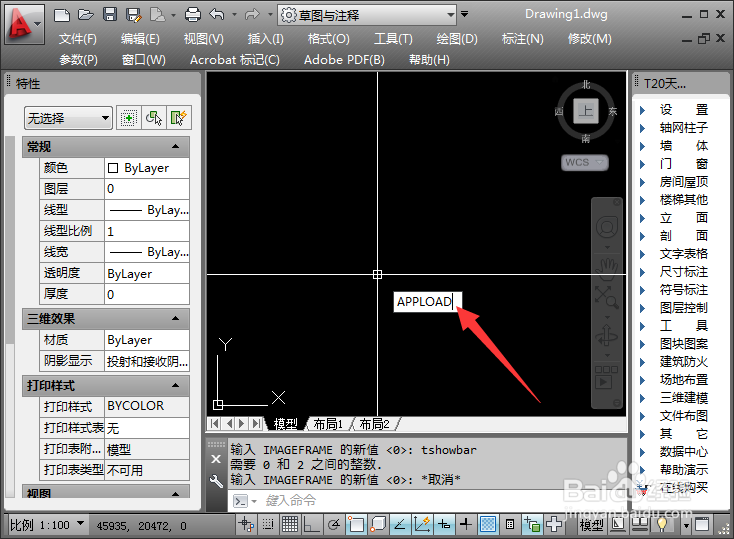Click 尺寸标注 in T20 panel
Viewport: 734px width, 539px height.
pos(683,272)
